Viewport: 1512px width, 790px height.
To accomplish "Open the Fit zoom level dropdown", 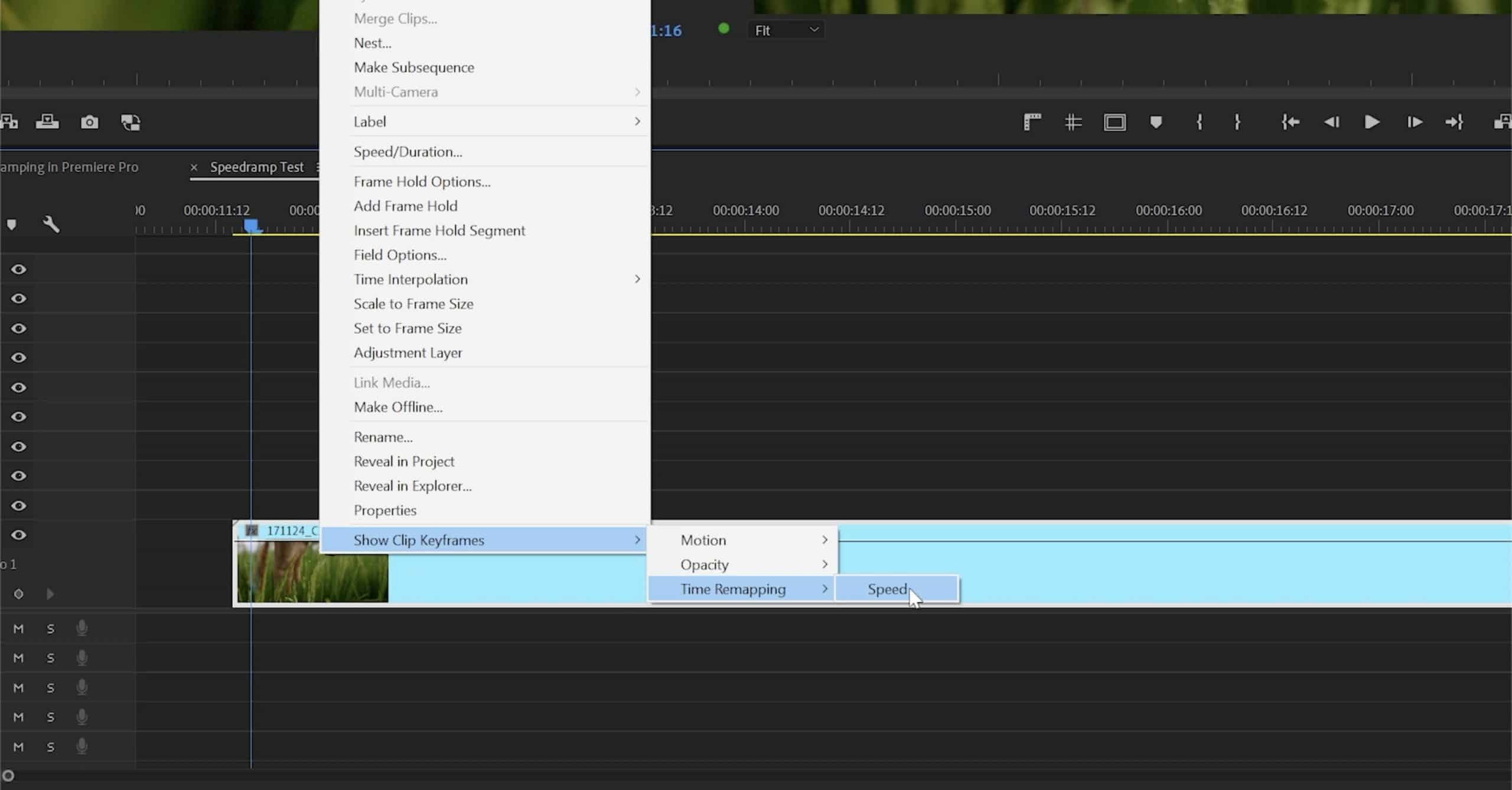I will (x=786, y=30).
